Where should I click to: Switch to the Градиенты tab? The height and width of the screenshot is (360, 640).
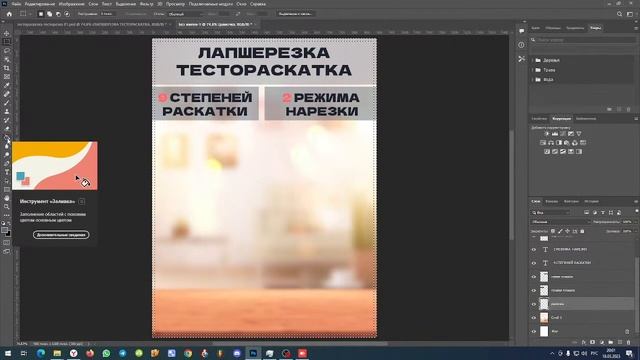[575, 28]
